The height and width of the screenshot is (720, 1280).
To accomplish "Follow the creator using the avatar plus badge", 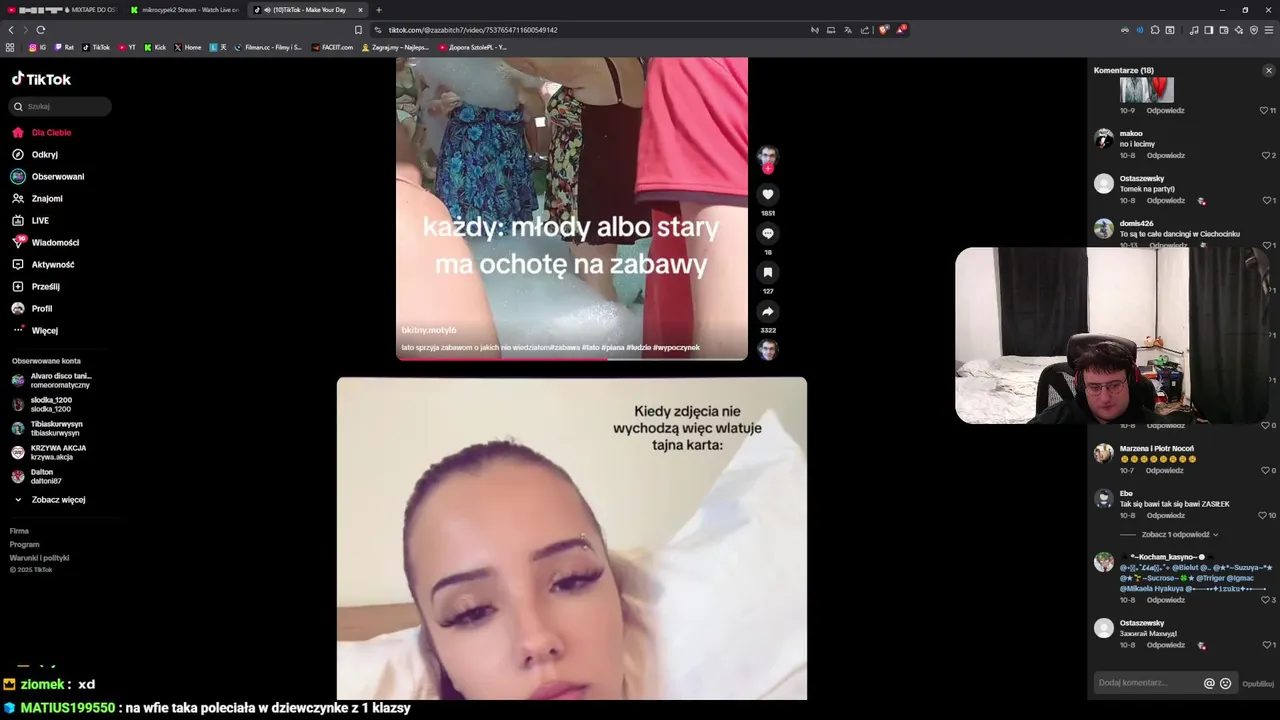I will (768, 168).
